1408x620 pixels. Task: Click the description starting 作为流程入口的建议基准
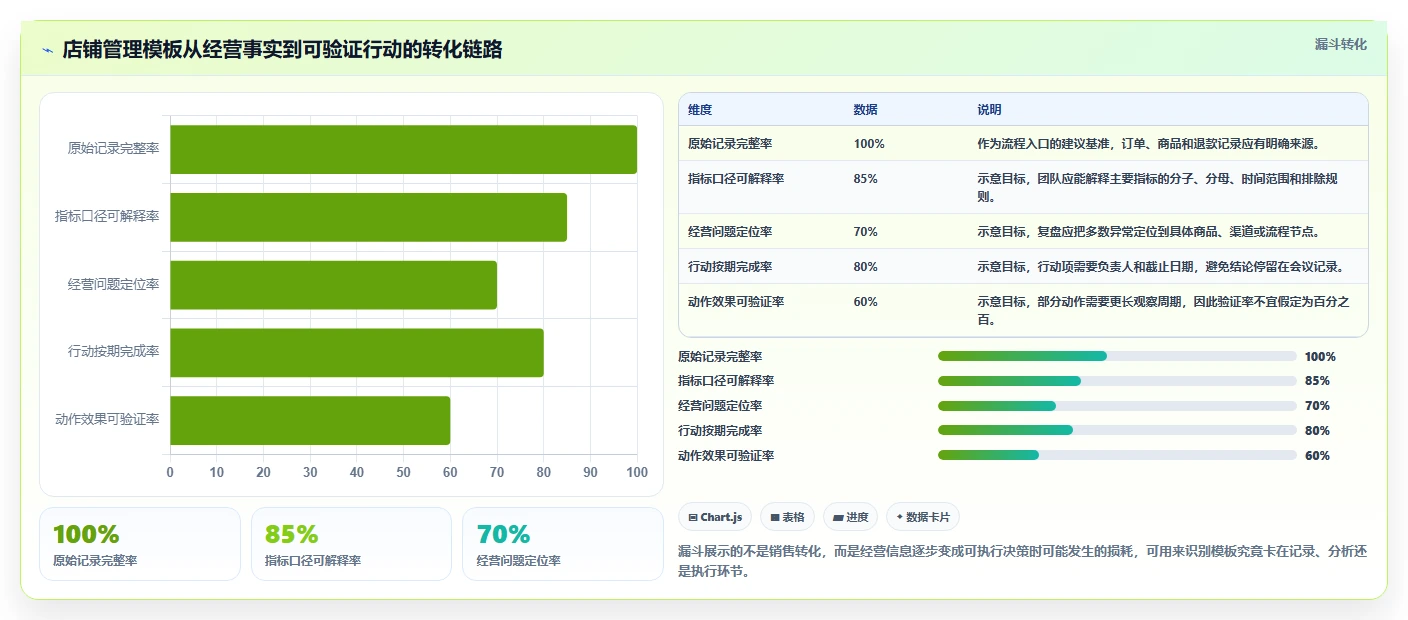point(1149,144)
